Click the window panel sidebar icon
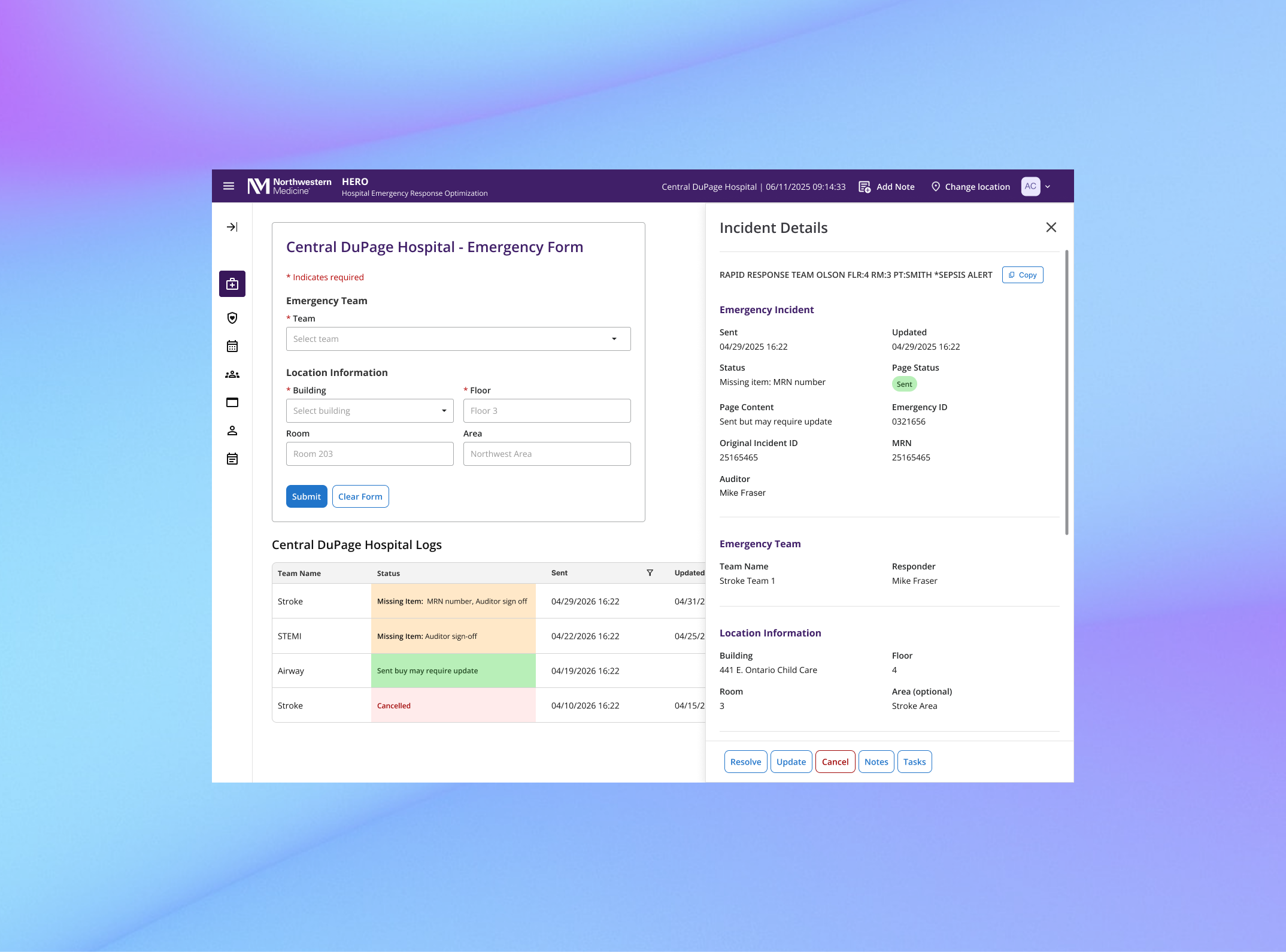Image resolution: width=1286 pixels, height=952 pixels. (x=232, y=402)
